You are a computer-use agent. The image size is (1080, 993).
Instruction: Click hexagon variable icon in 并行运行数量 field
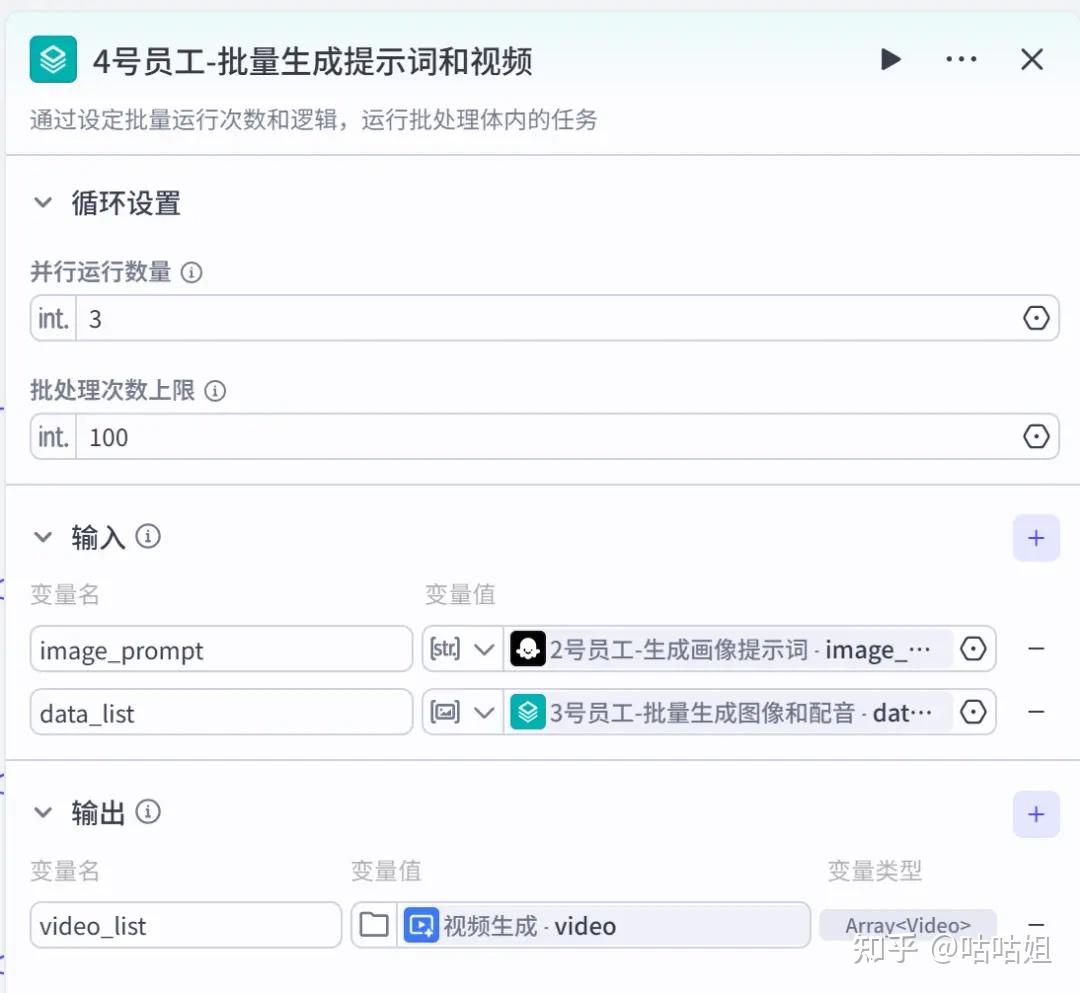coord(1037,319)
